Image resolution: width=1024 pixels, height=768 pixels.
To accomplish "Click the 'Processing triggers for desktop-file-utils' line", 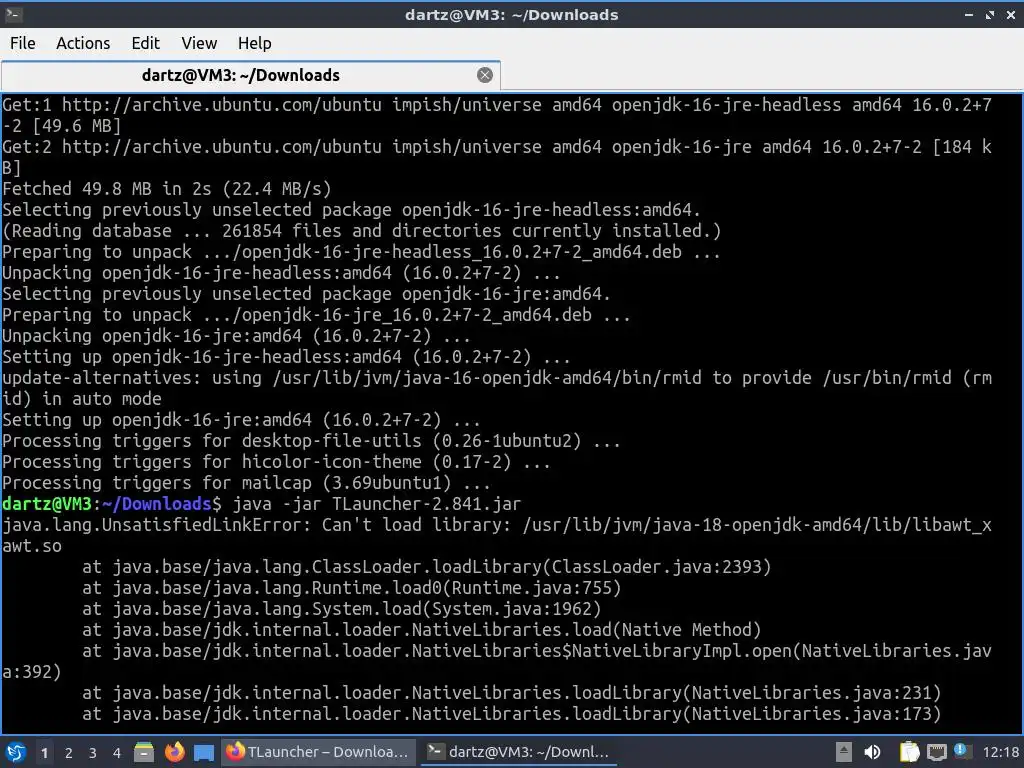I will pyautogui.click(x=311, y=441).
